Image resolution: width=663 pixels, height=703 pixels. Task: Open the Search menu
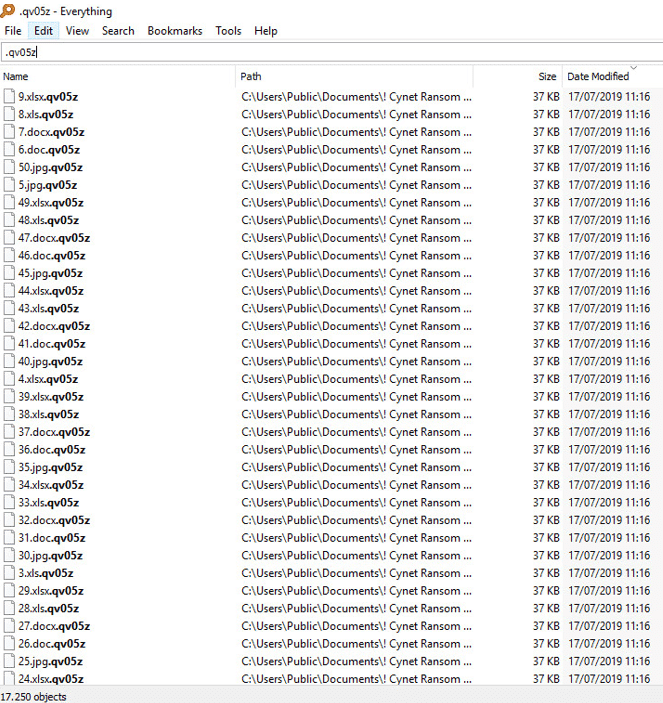tap(118, 31)
